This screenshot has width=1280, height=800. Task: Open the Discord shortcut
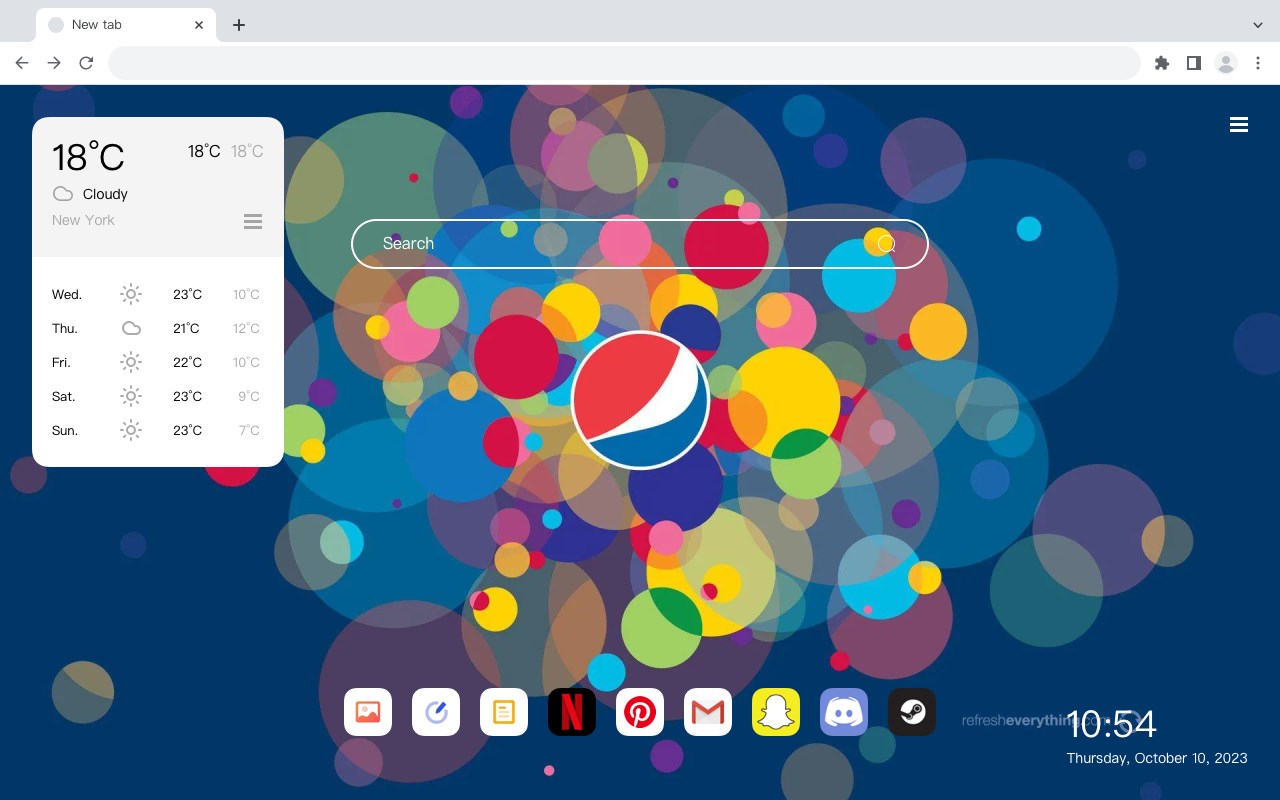(844, 712)
